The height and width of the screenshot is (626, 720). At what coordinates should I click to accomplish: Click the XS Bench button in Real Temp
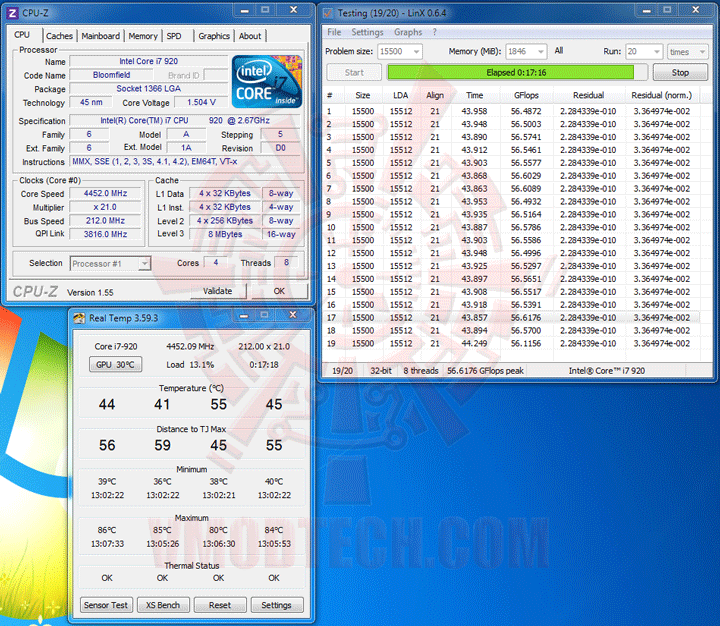pyautogui.click(x=163, y=605)
